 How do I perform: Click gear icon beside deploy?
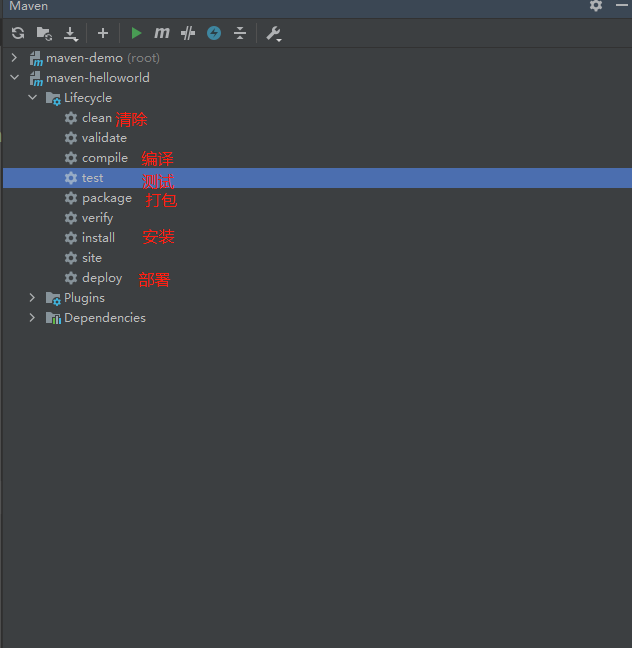[71, 278]
